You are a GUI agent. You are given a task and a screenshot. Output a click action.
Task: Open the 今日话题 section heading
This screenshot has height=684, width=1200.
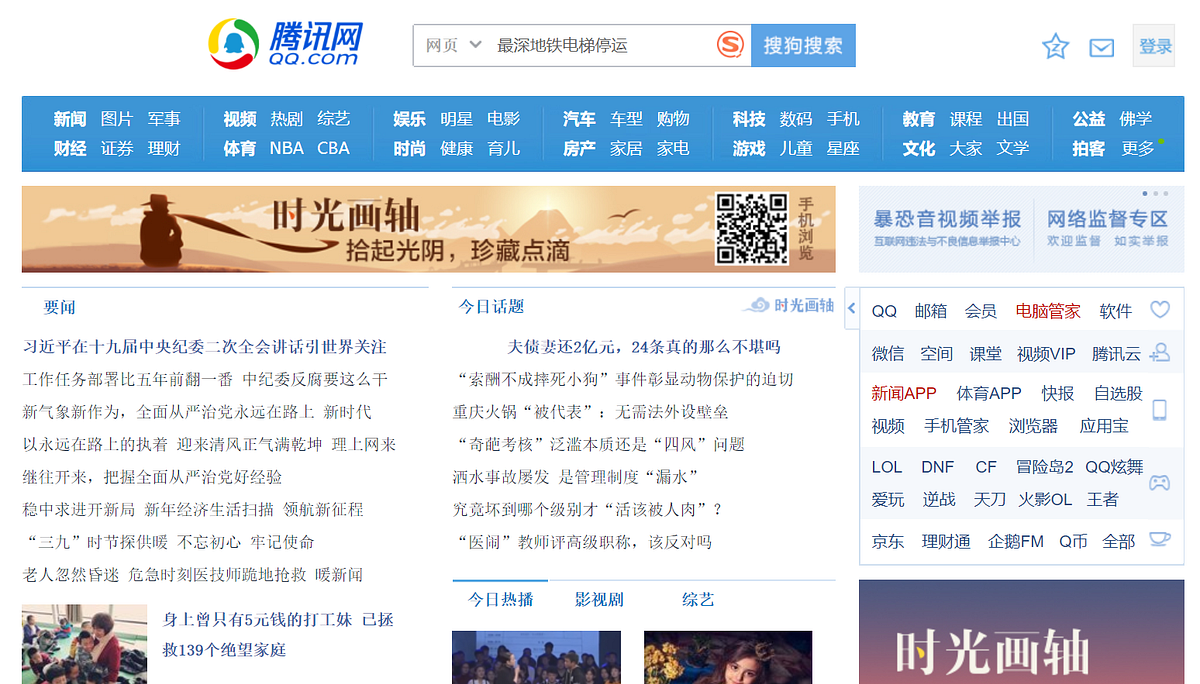pyautogui.click(x=491, y=306)
